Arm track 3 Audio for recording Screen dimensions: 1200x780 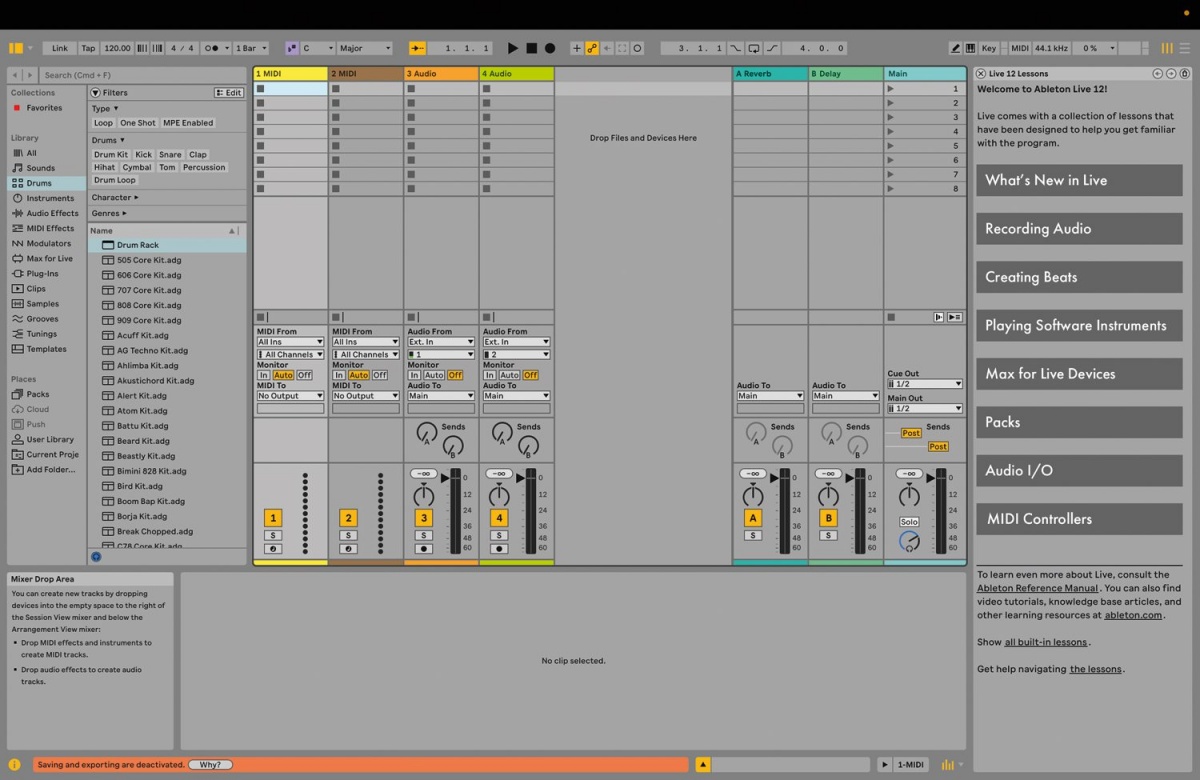point(424,549)
